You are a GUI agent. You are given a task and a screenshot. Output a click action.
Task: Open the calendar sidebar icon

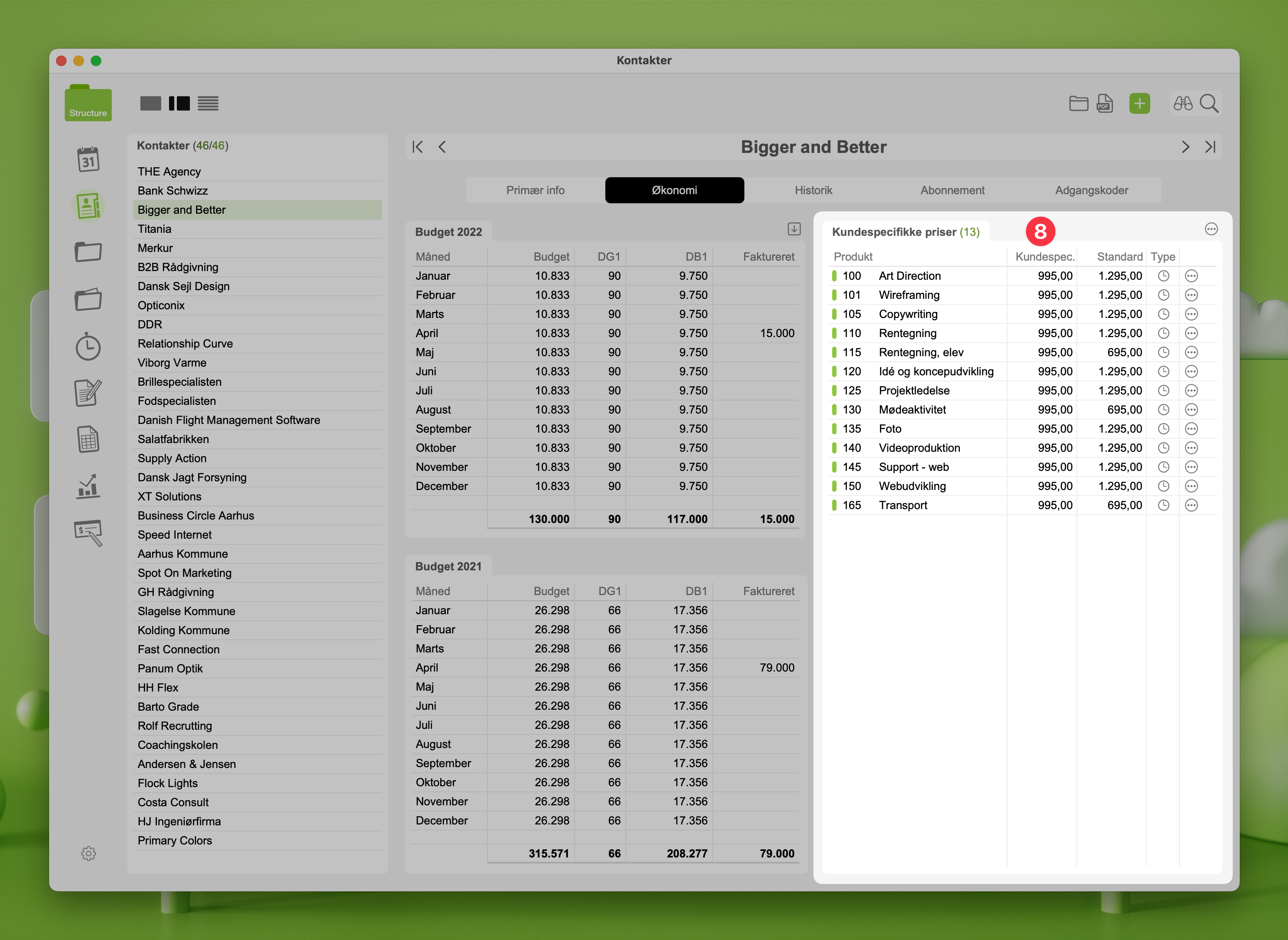click(x=88, y=160)
